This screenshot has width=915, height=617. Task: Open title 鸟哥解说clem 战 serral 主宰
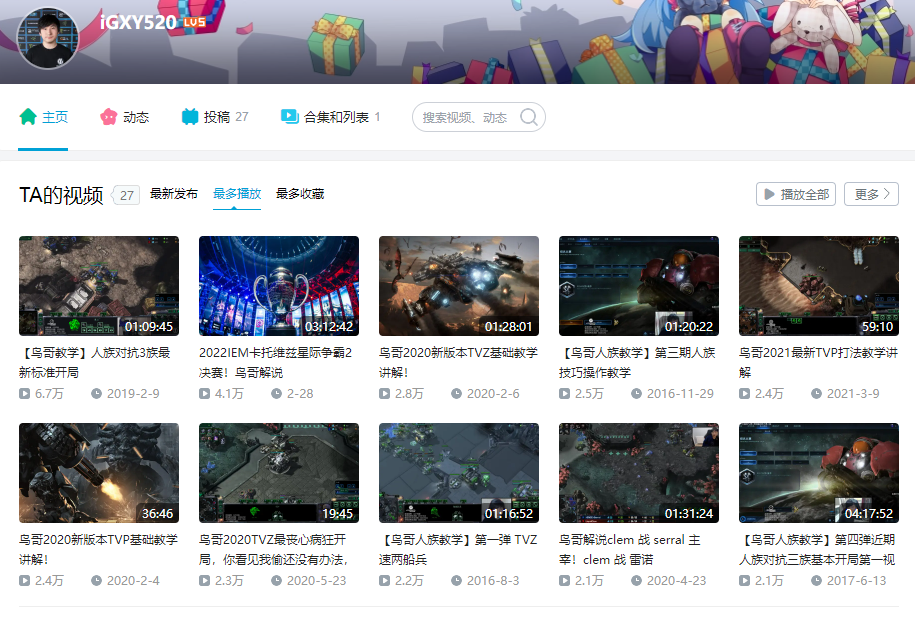(630, 549)
